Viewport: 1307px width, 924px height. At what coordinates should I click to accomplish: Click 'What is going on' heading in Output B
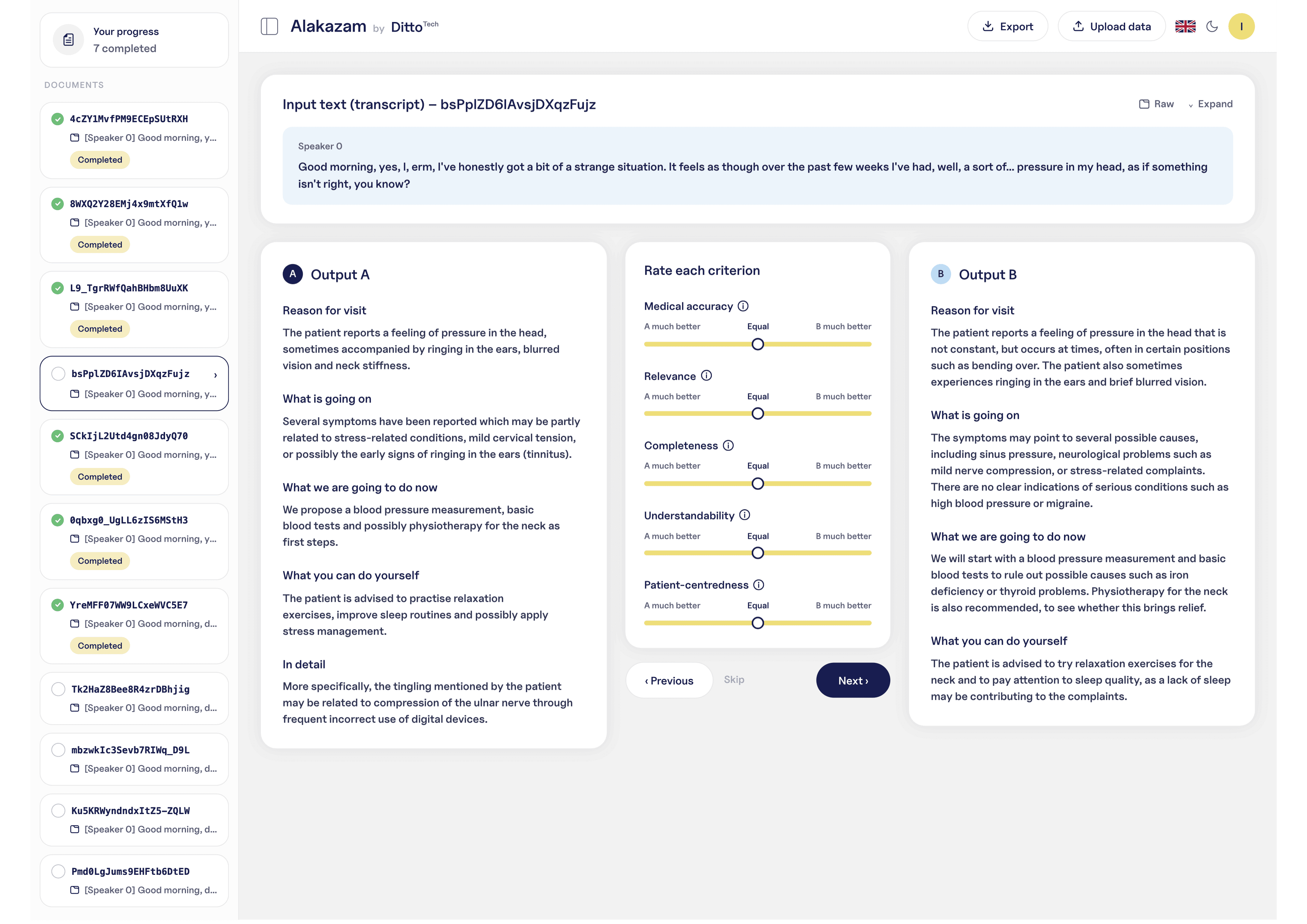point(975,415)
